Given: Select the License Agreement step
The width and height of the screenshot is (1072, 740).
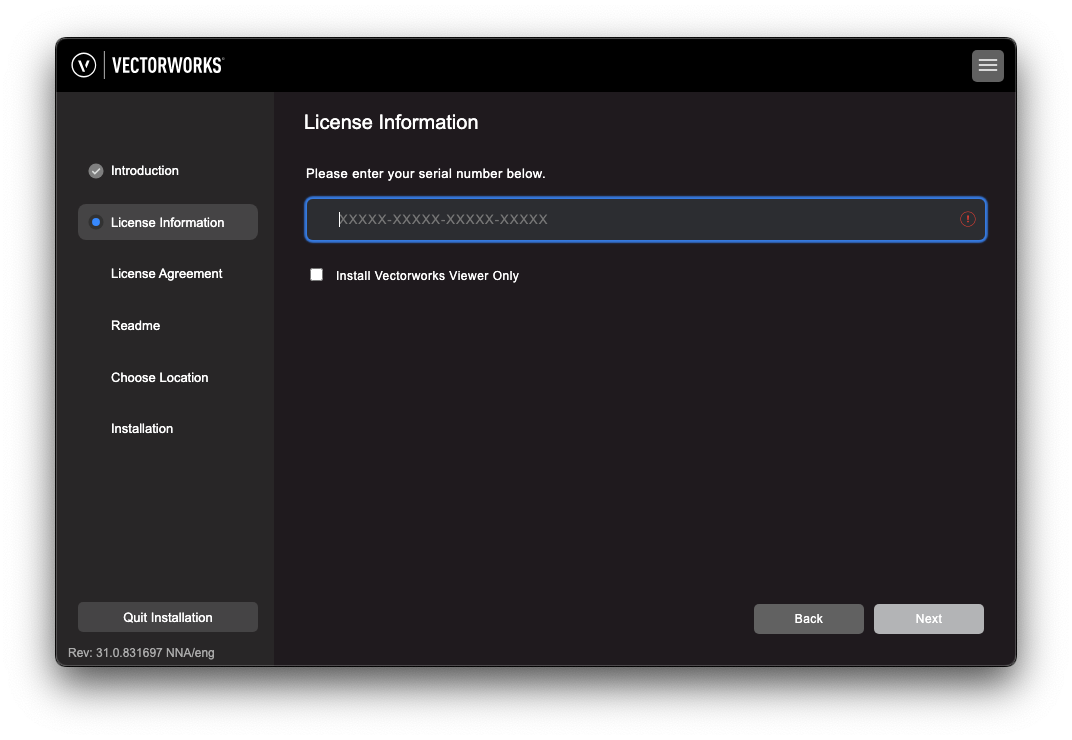Looking at the screenshot, I should click(x=167, y=274).
